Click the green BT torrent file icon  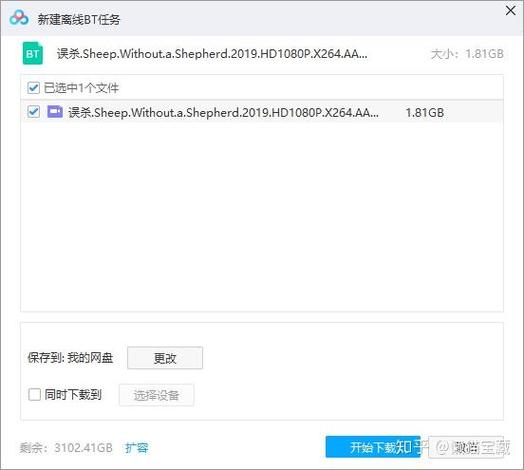[x=33, y=53]
